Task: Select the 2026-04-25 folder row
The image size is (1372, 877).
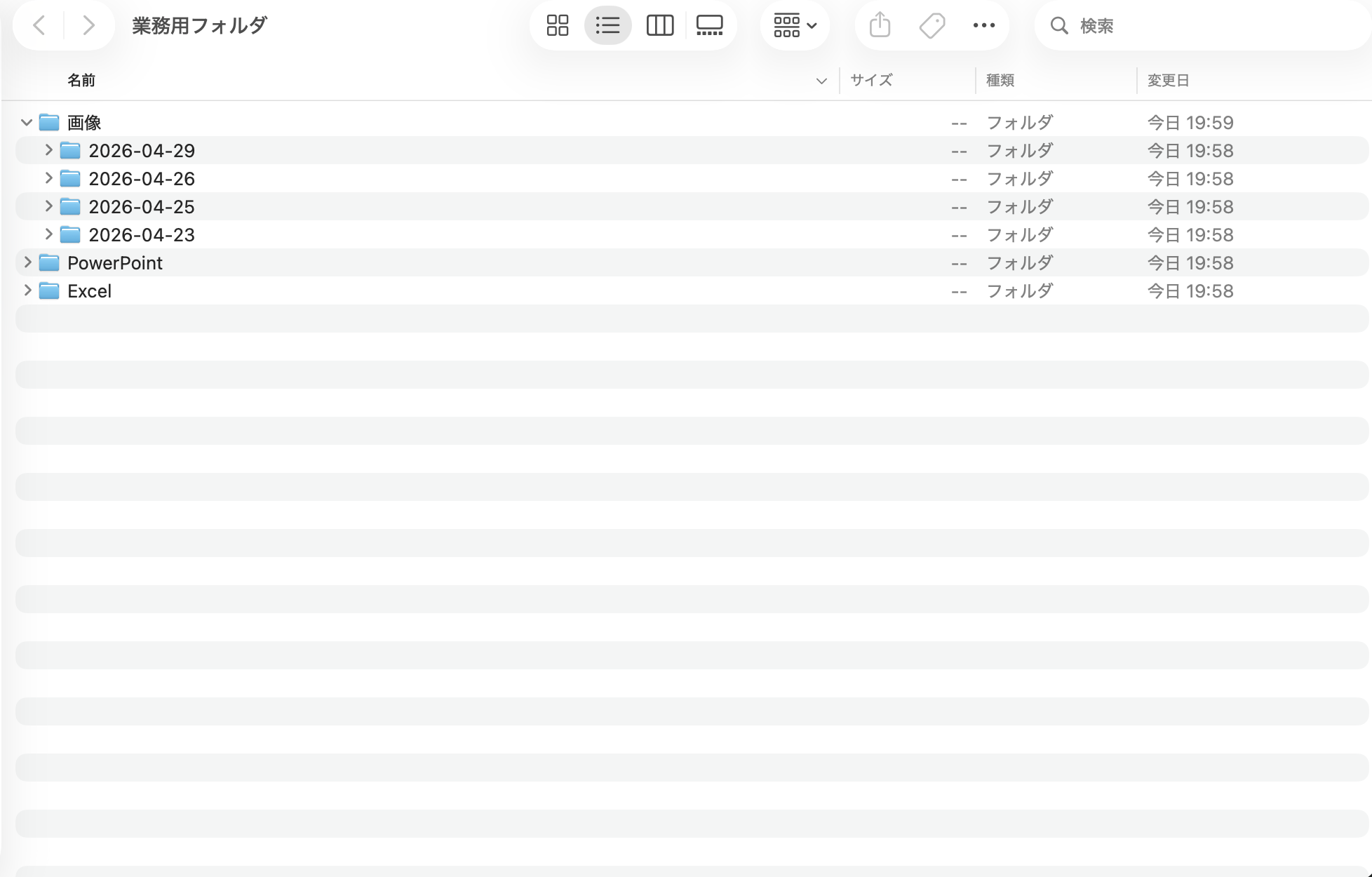Action: pos(692,206)
